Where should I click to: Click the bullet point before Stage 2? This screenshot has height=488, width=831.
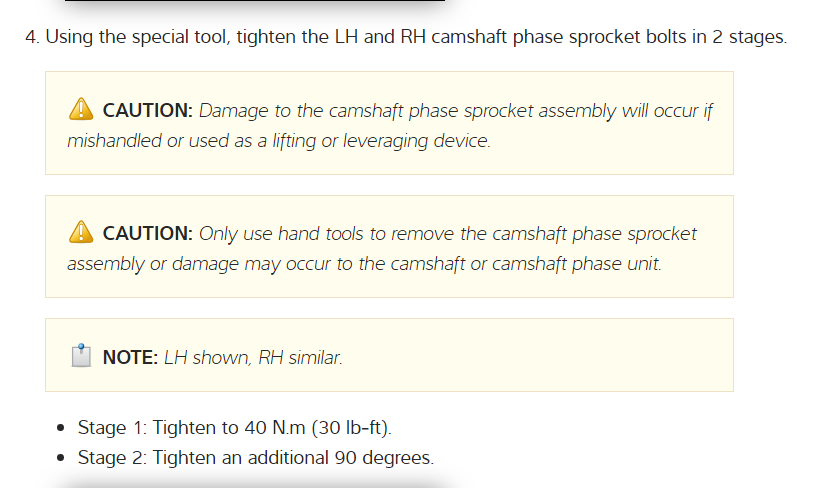click(x=63, y=459)
